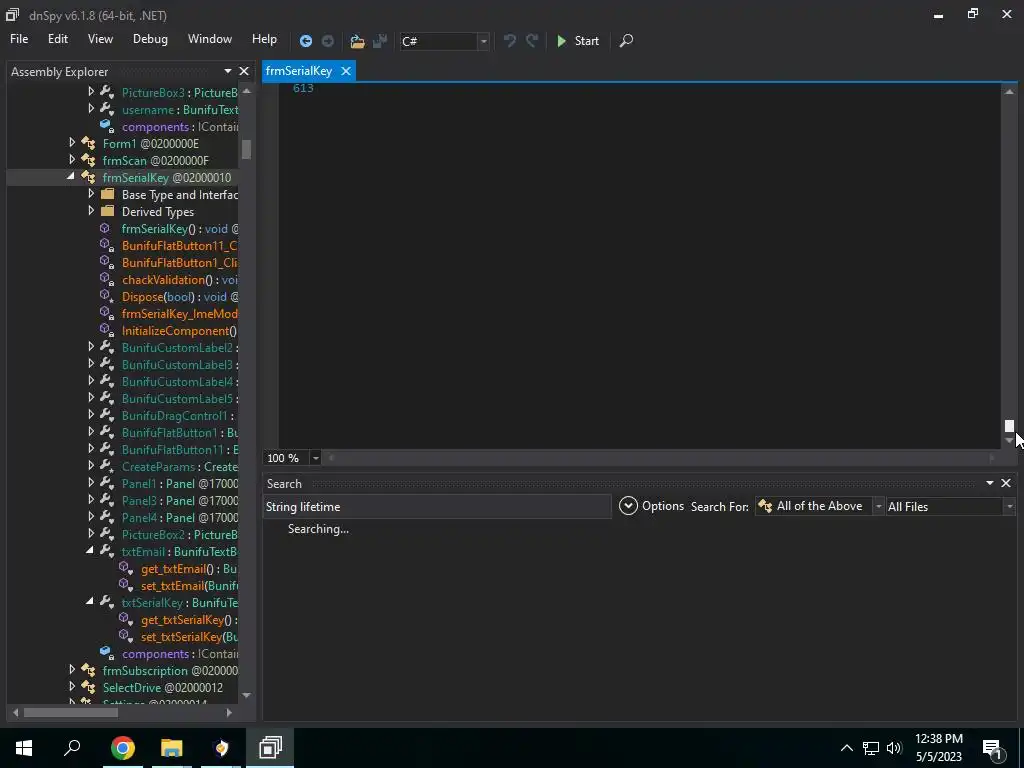Collapse the frmSerialKey class node
1024x768 pixels.
pyautogui.click(x=71, y=176)
